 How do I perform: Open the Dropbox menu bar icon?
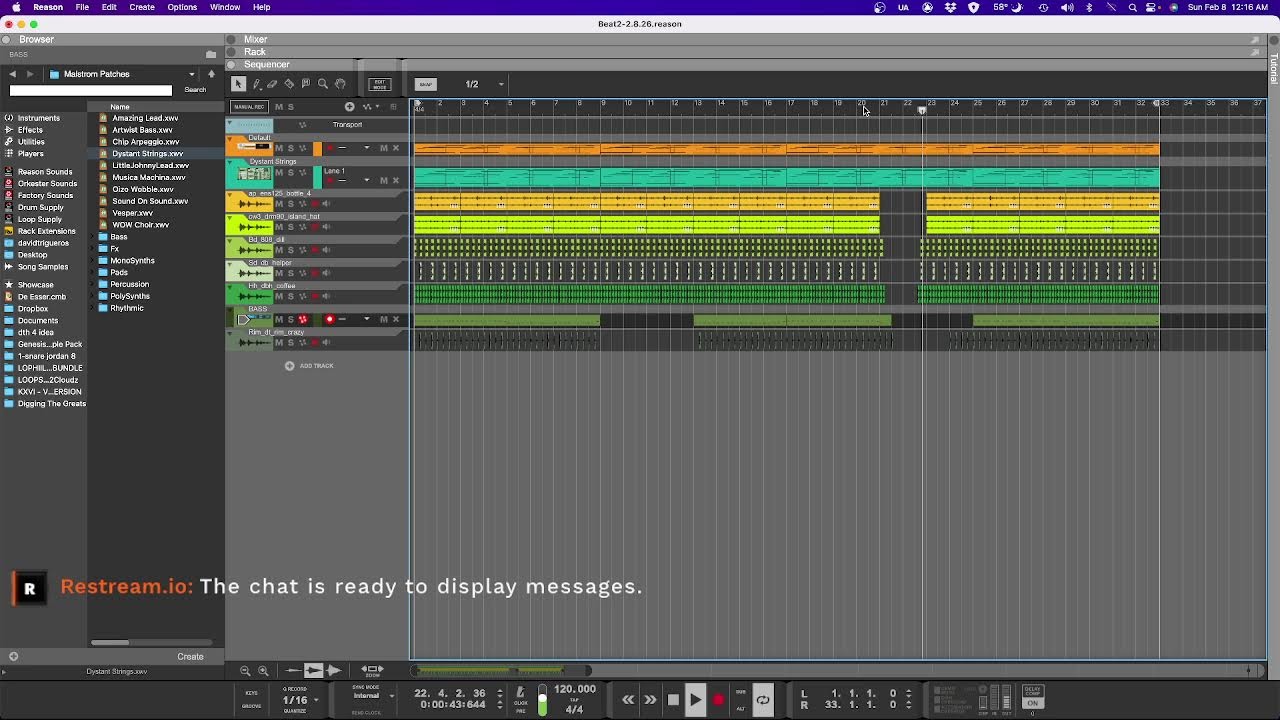[x=950, y=7]
